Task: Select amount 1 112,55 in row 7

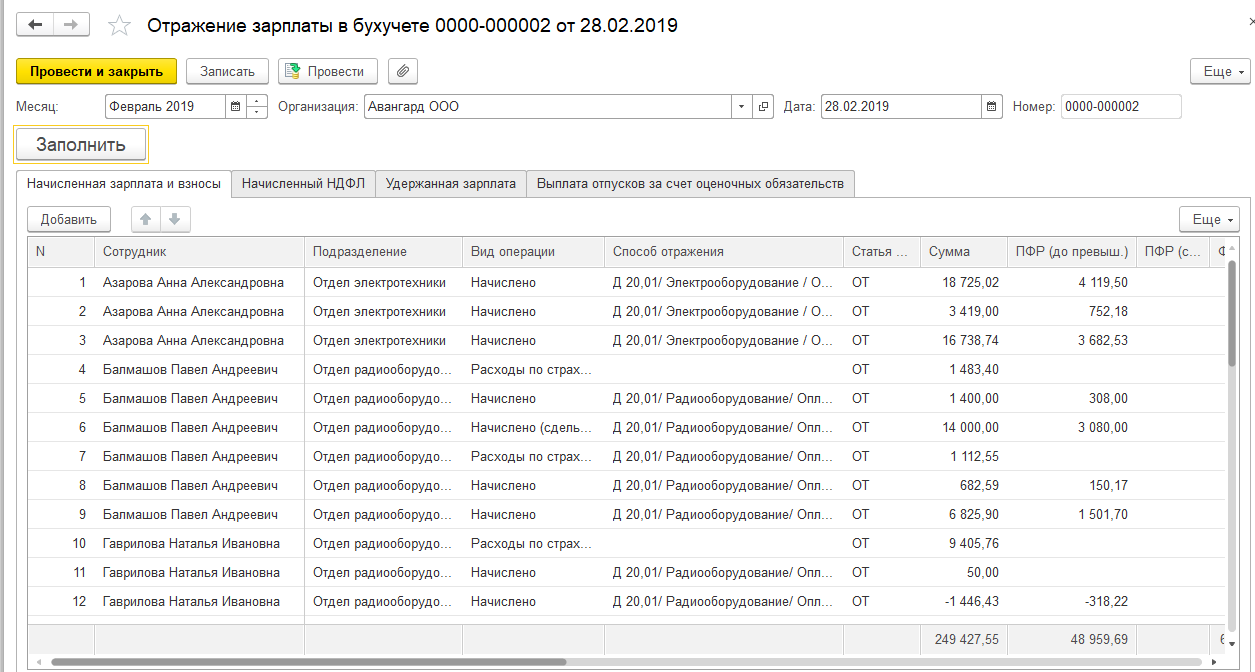Action: (974, 457)
